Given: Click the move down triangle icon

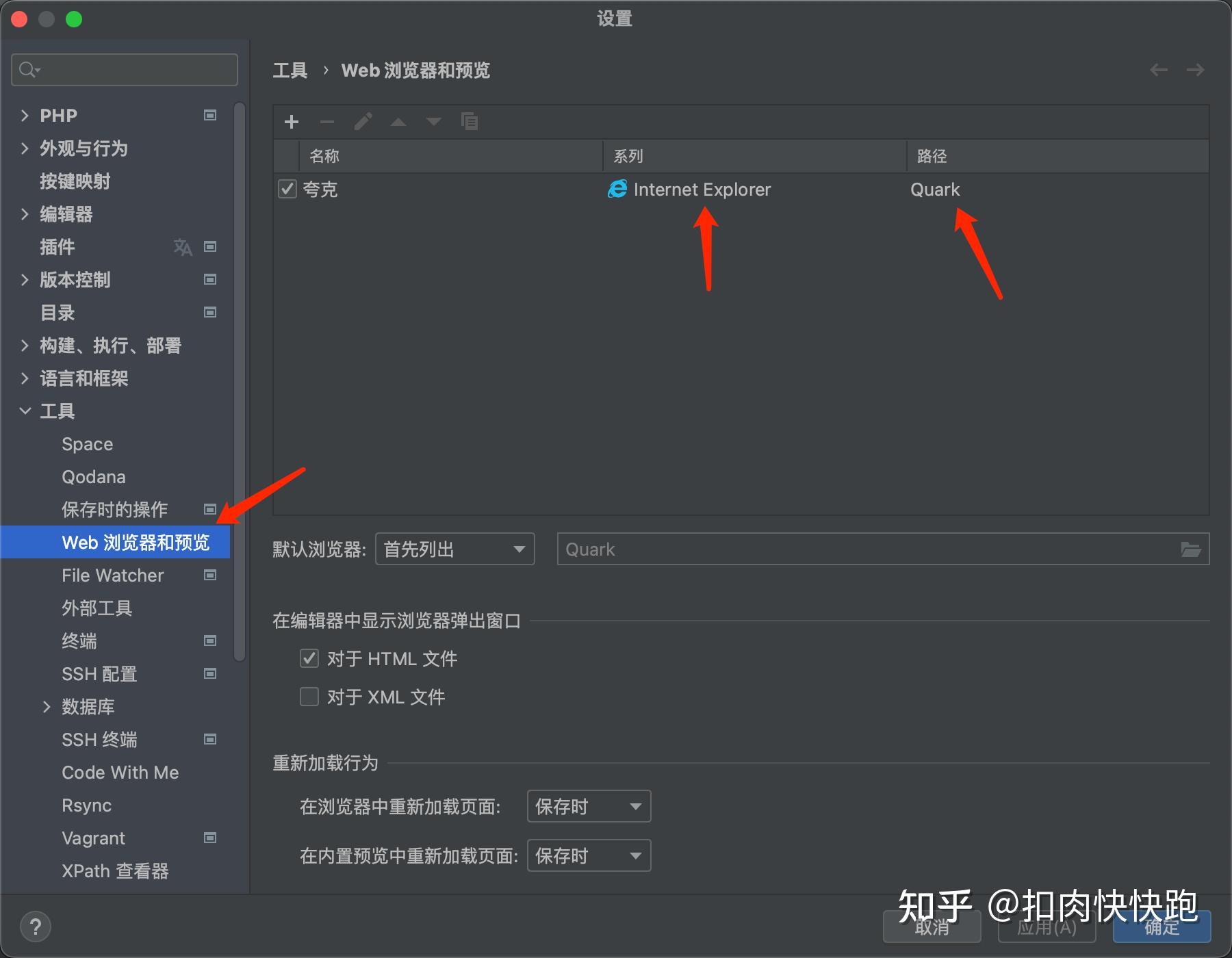Looking at the screenshot, I should tap(434, 122).
